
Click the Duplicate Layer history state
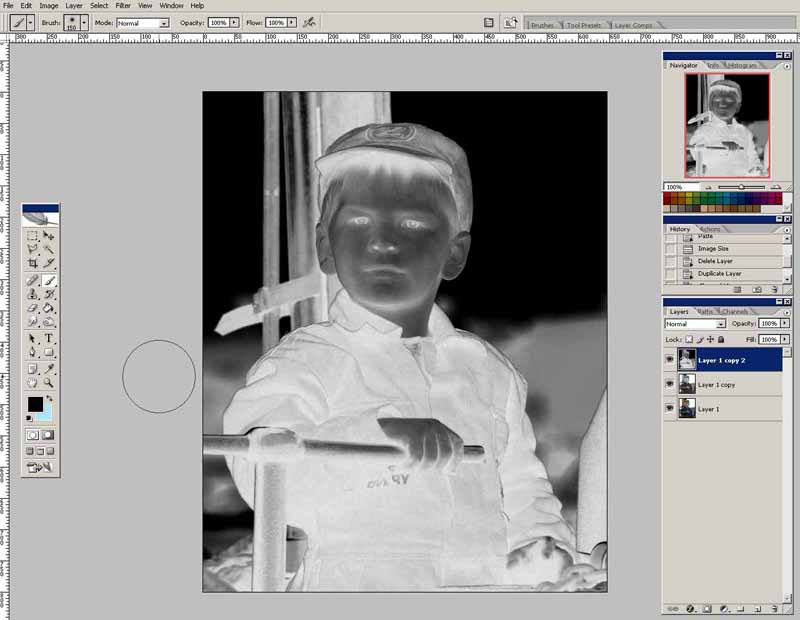(719, 273)
